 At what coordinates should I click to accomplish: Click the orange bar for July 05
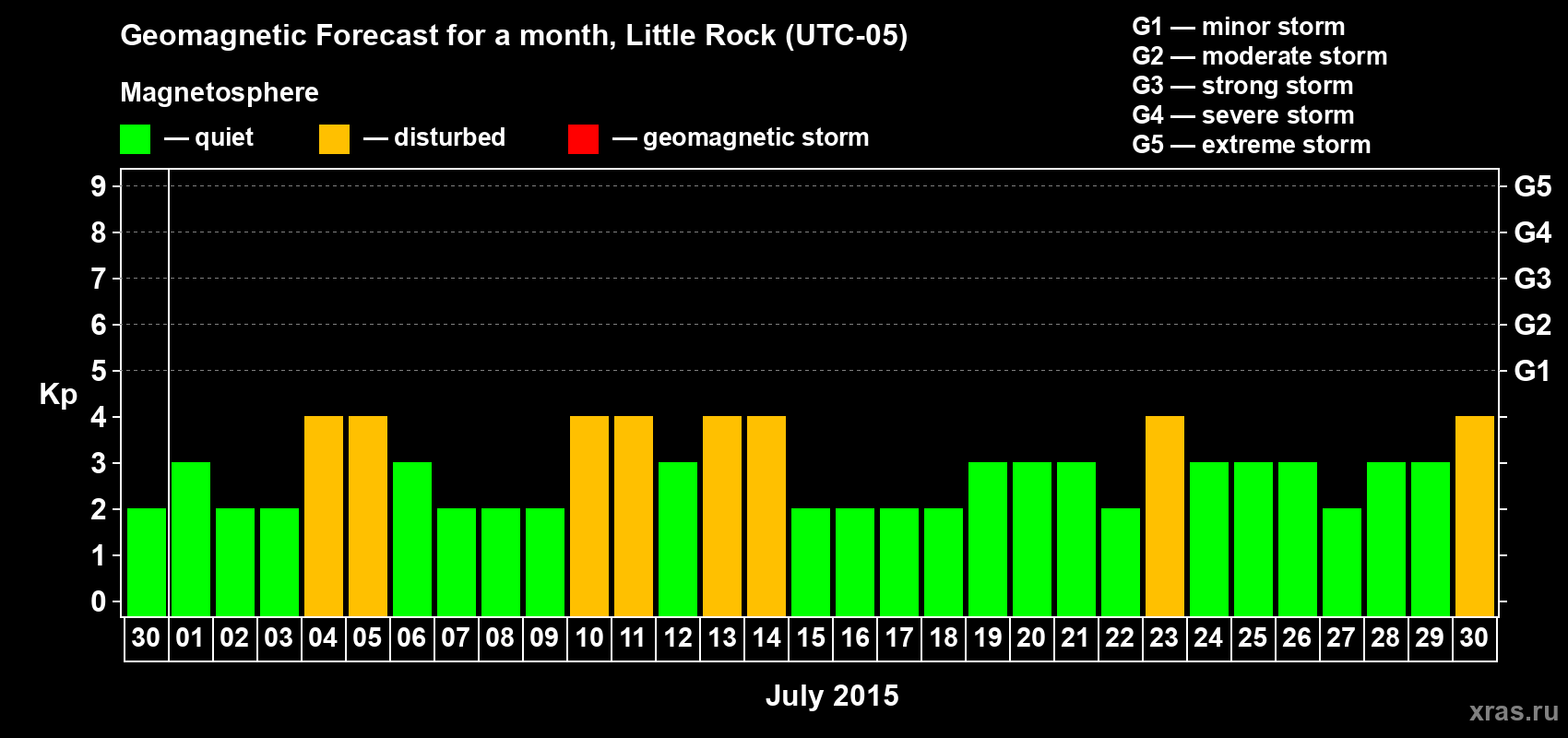tap(368, 516)
